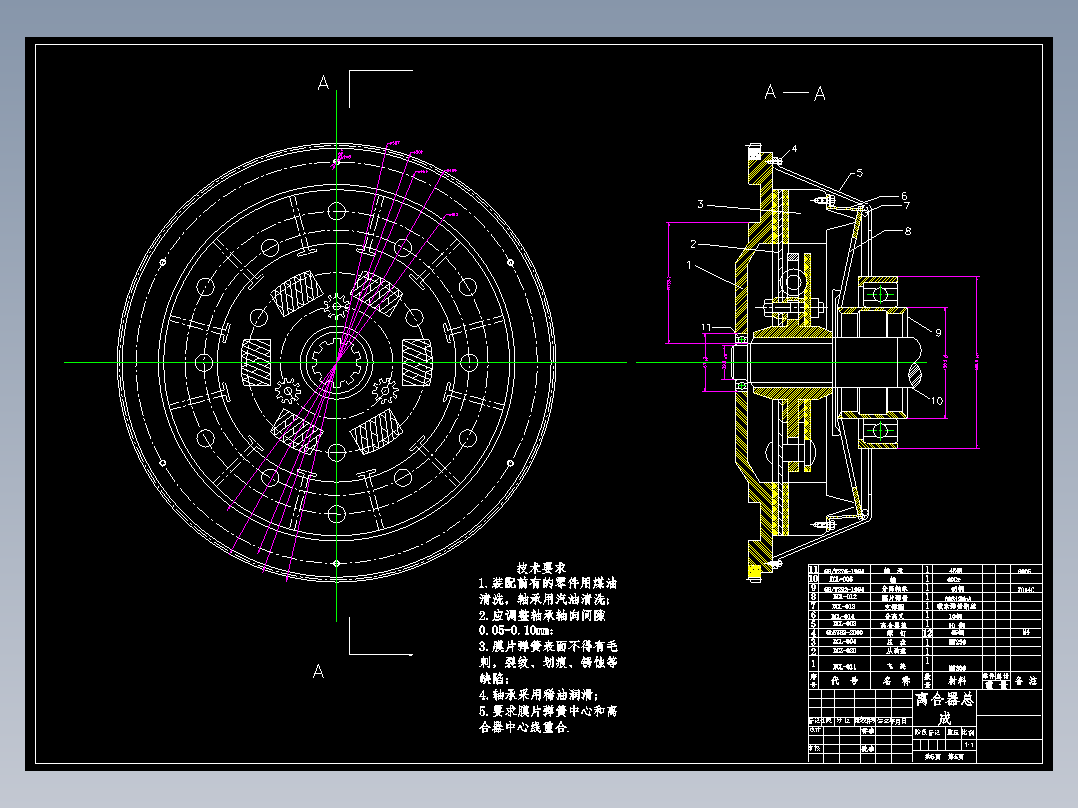The width and height of the screenshot is (1078, 808).
Task: Select callout number 4 near top bolt
Action: (794, 149)
